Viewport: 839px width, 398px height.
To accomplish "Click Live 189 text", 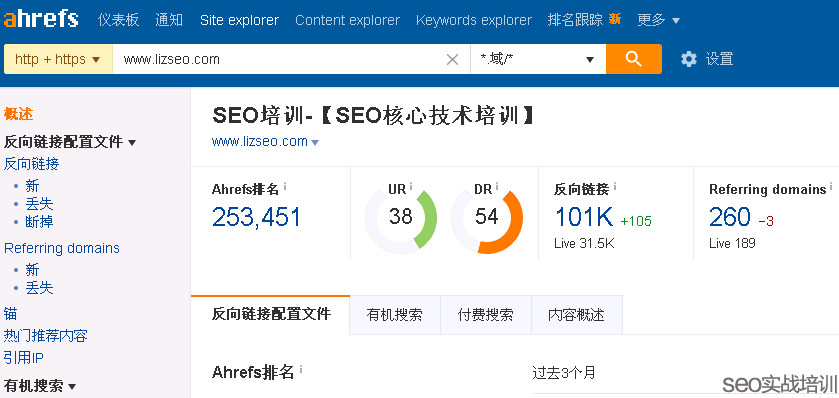I will click(732, 244).
